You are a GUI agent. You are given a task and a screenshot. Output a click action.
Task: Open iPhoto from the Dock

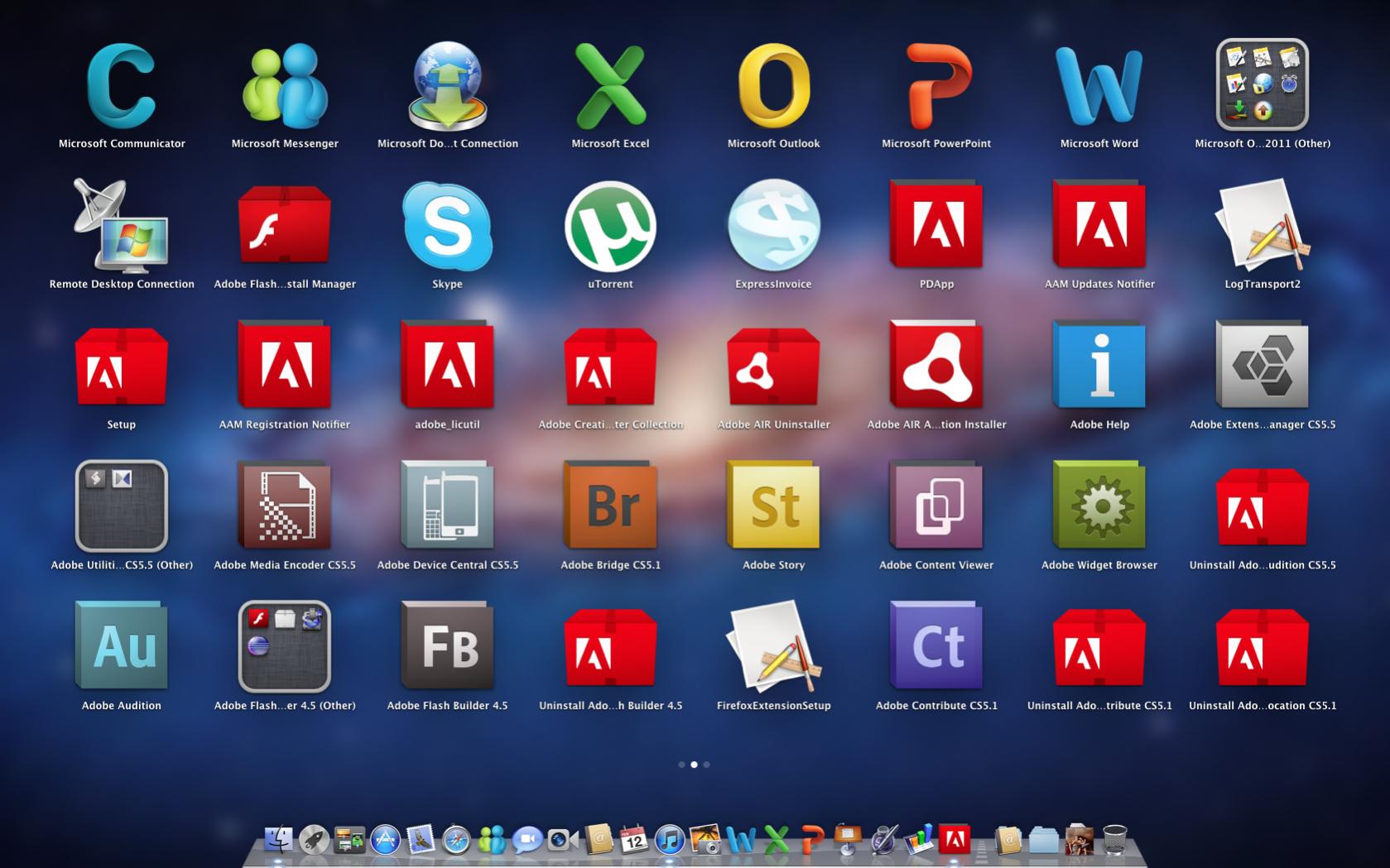[705, 840]
